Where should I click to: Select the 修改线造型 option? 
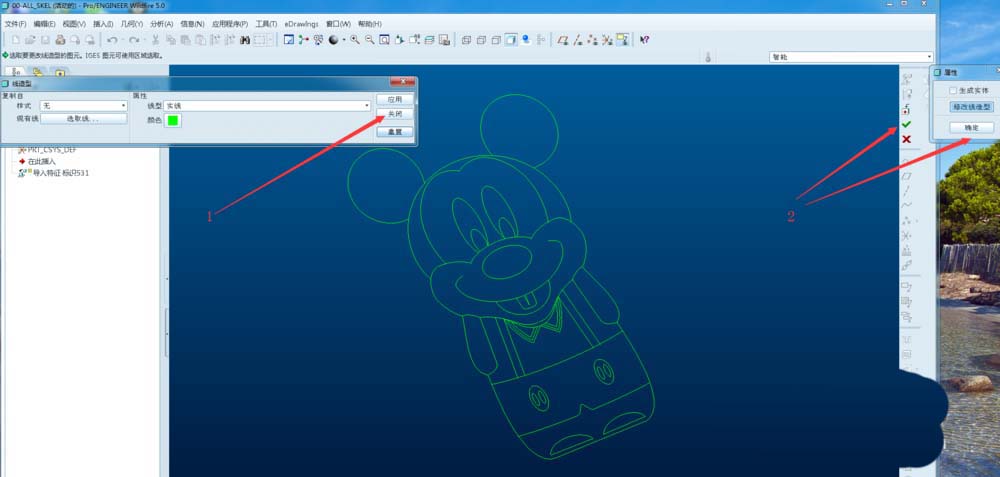click(971, 107)
